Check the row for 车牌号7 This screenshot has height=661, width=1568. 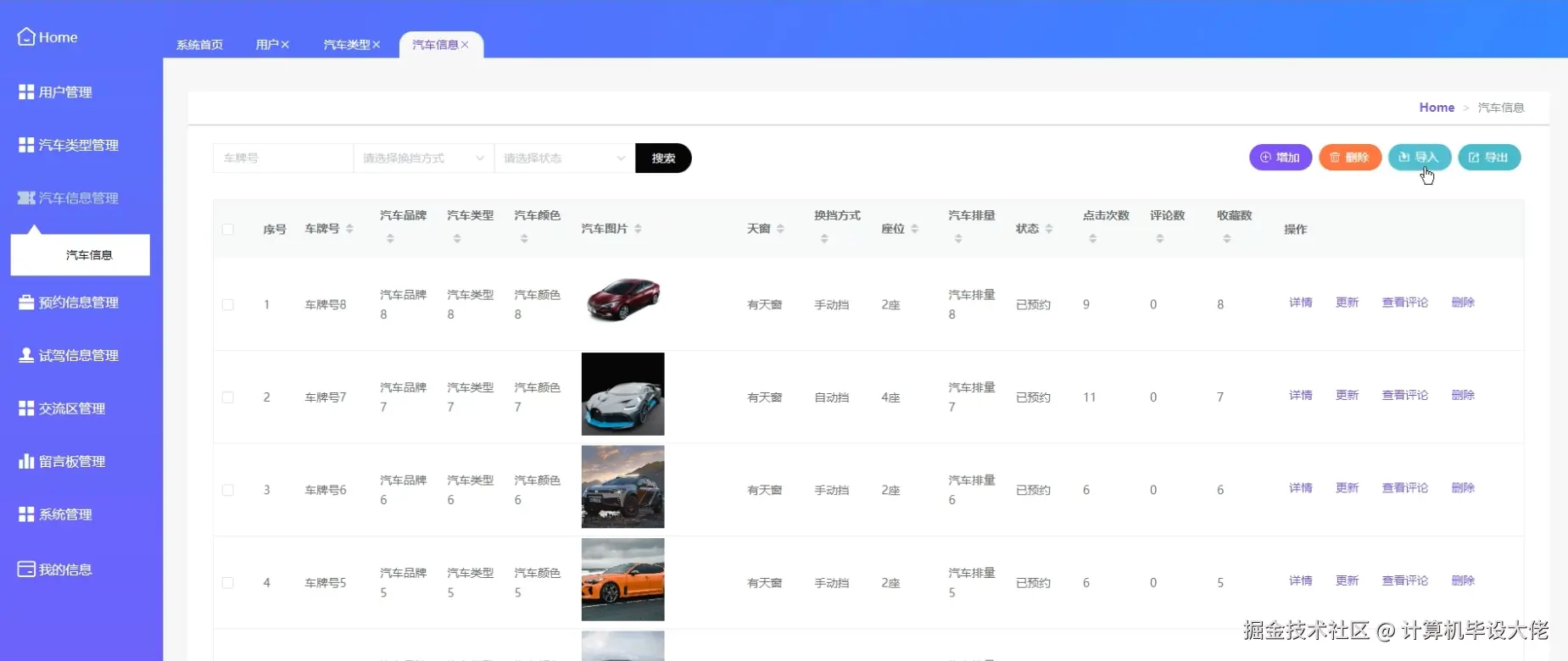(x=228, y=397)
